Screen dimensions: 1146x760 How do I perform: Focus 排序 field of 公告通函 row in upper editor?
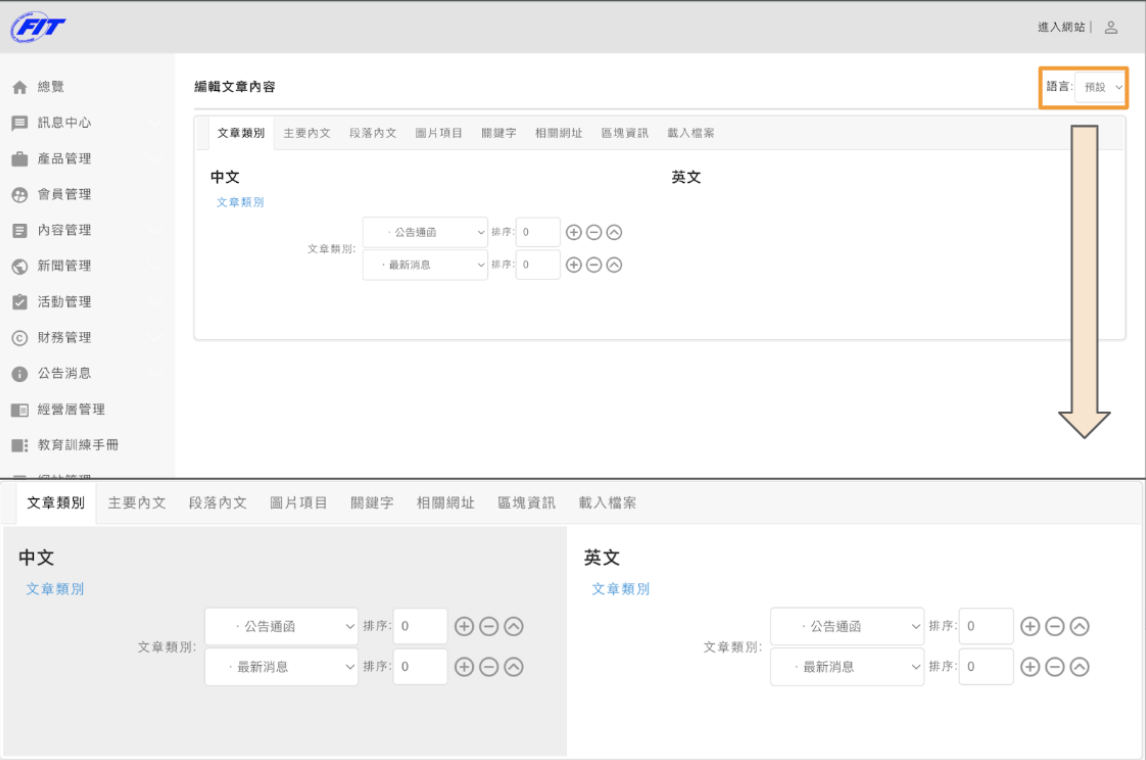tap(538, 232)
